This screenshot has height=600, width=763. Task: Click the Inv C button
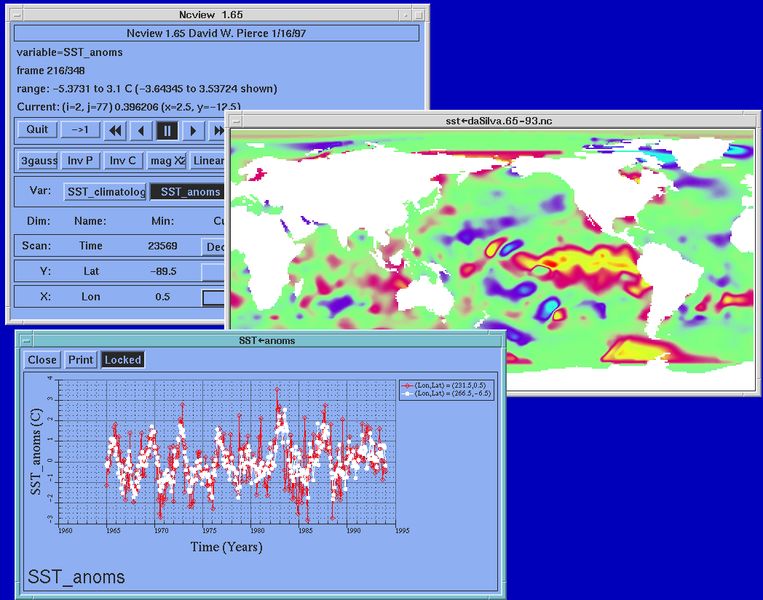[123, 161]
